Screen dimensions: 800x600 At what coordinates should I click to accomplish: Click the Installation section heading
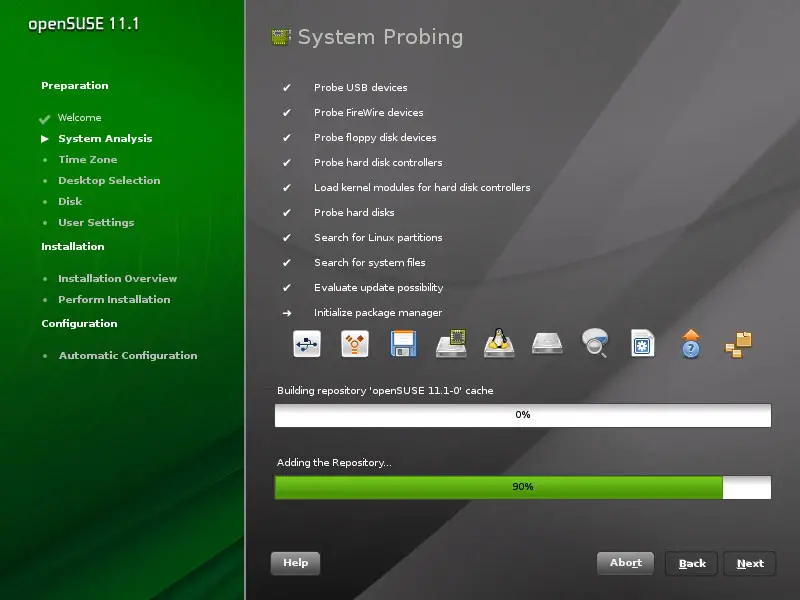[73, 246]
